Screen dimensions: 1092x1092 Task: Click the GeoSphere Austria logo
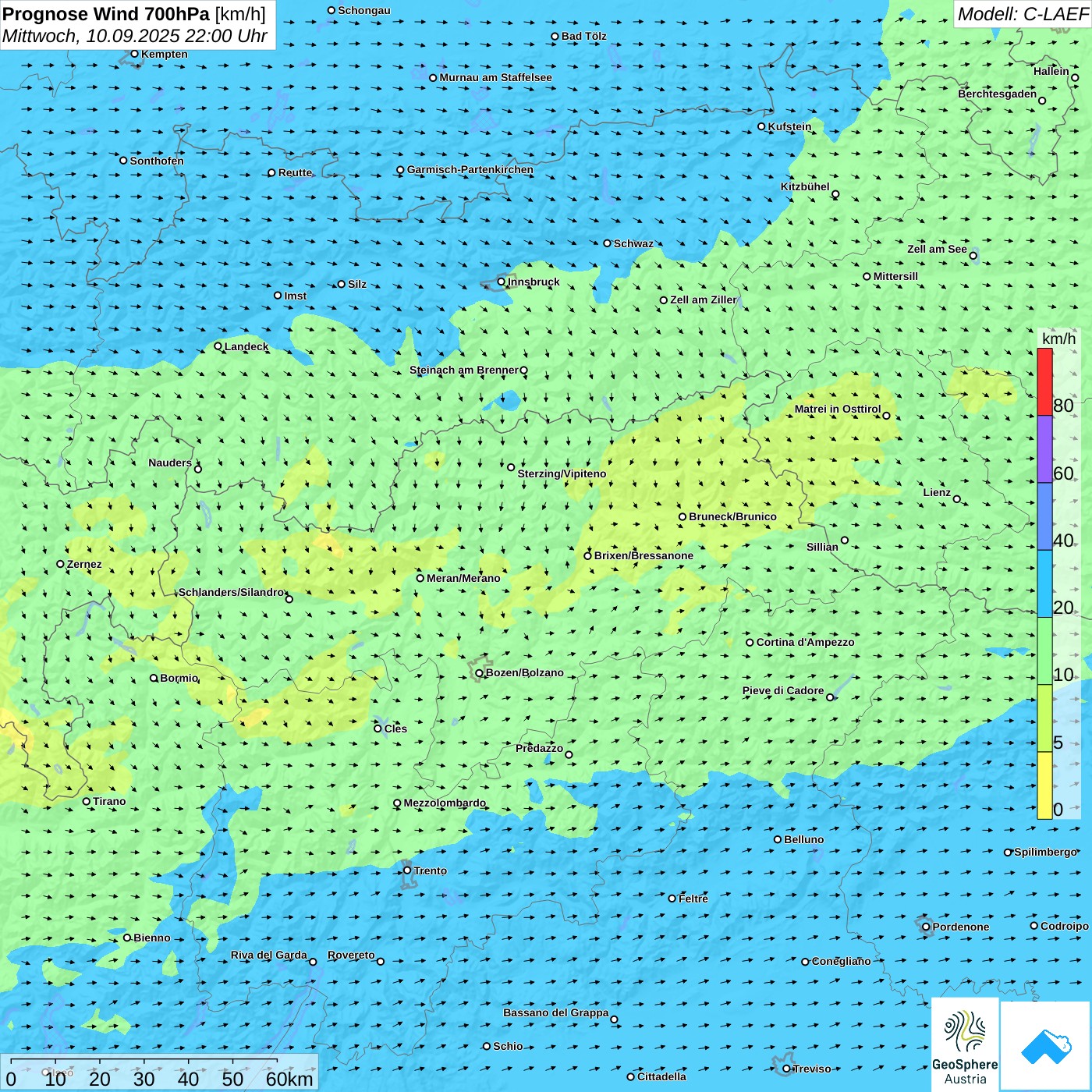pos(965,1044)
